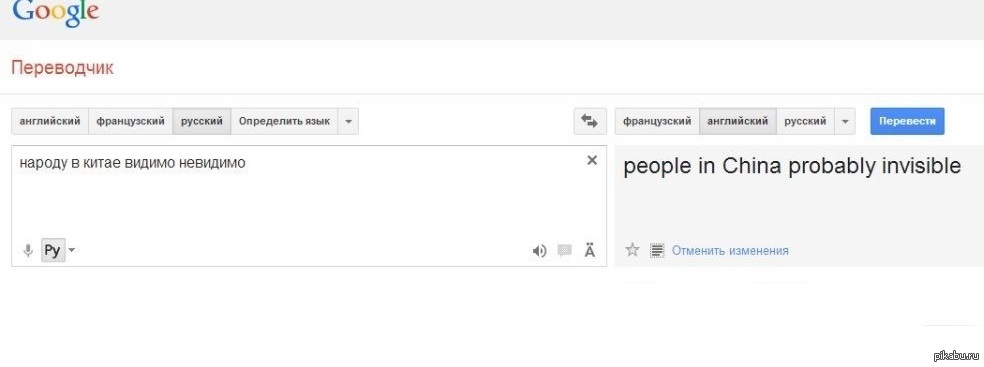Clear source text with the X icon
Image resolution: width=984 pixels, height=367 pixels.
coord(592,161)
